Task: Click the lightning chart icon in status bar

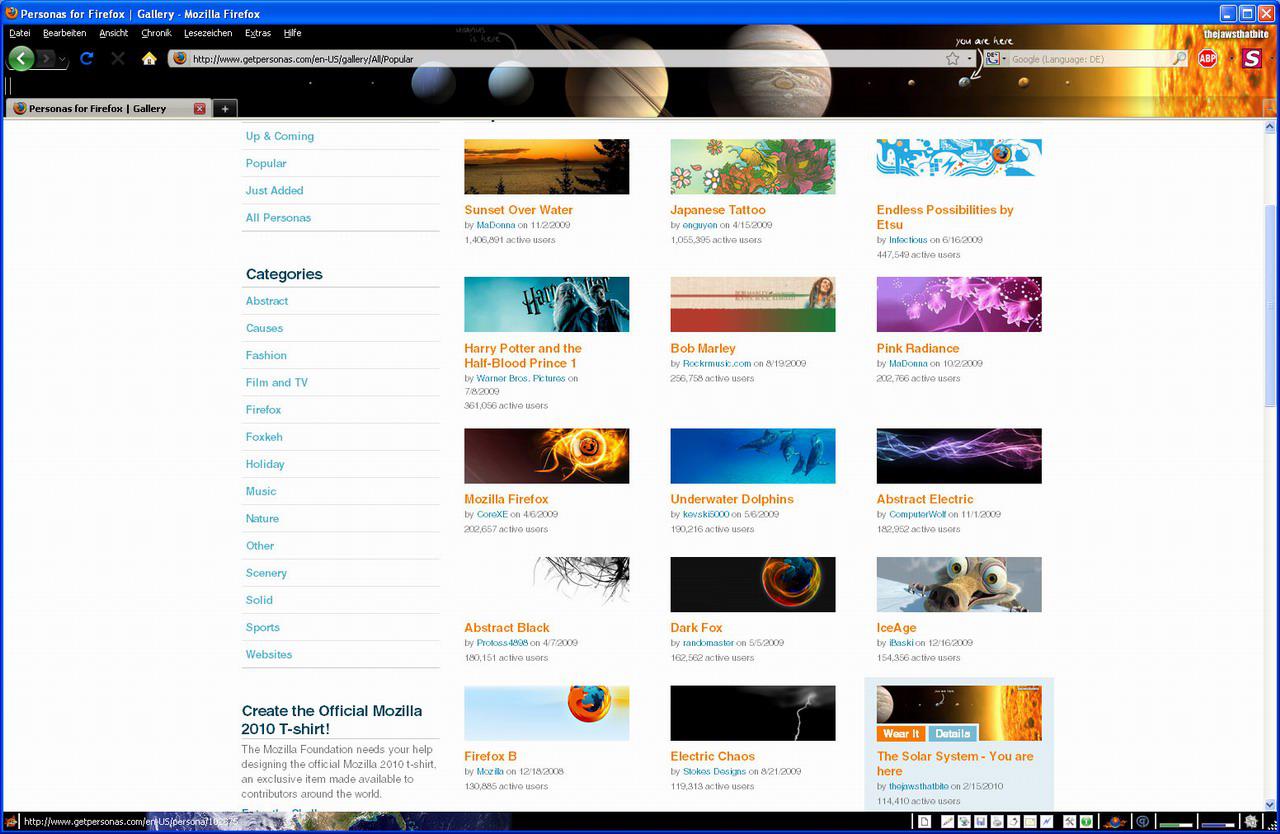Action: click(1046, 822)
